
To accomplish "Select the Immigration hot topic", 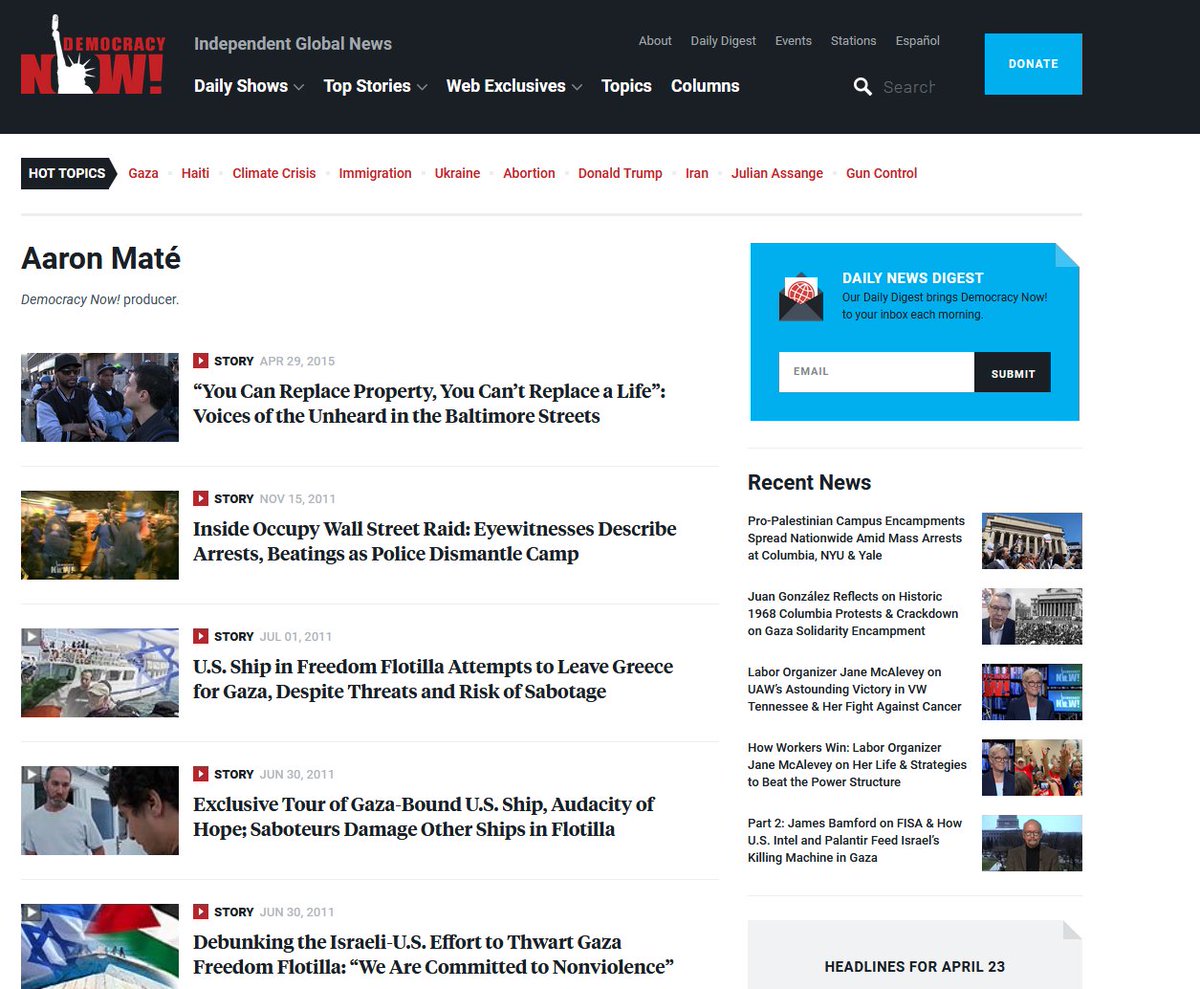I will 375,173.
